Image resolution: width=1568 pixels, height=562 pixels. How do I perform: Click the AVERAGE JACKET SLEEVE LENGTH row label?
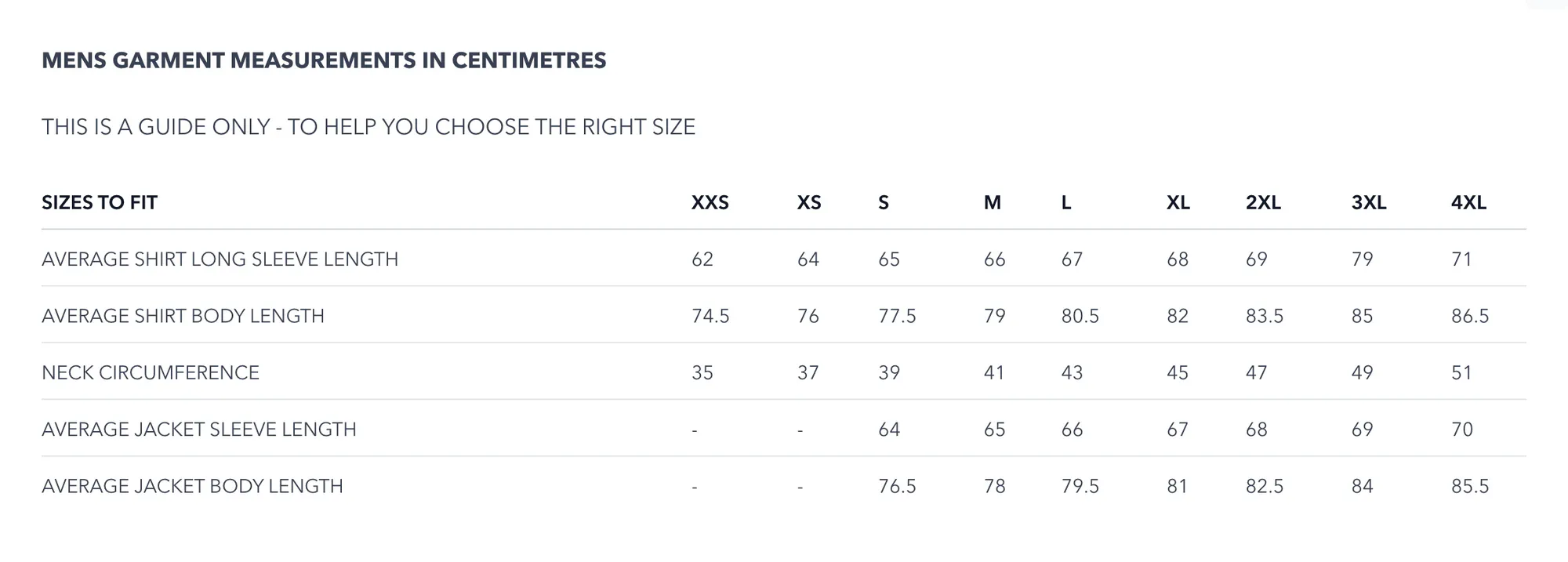tap(199, 430)
